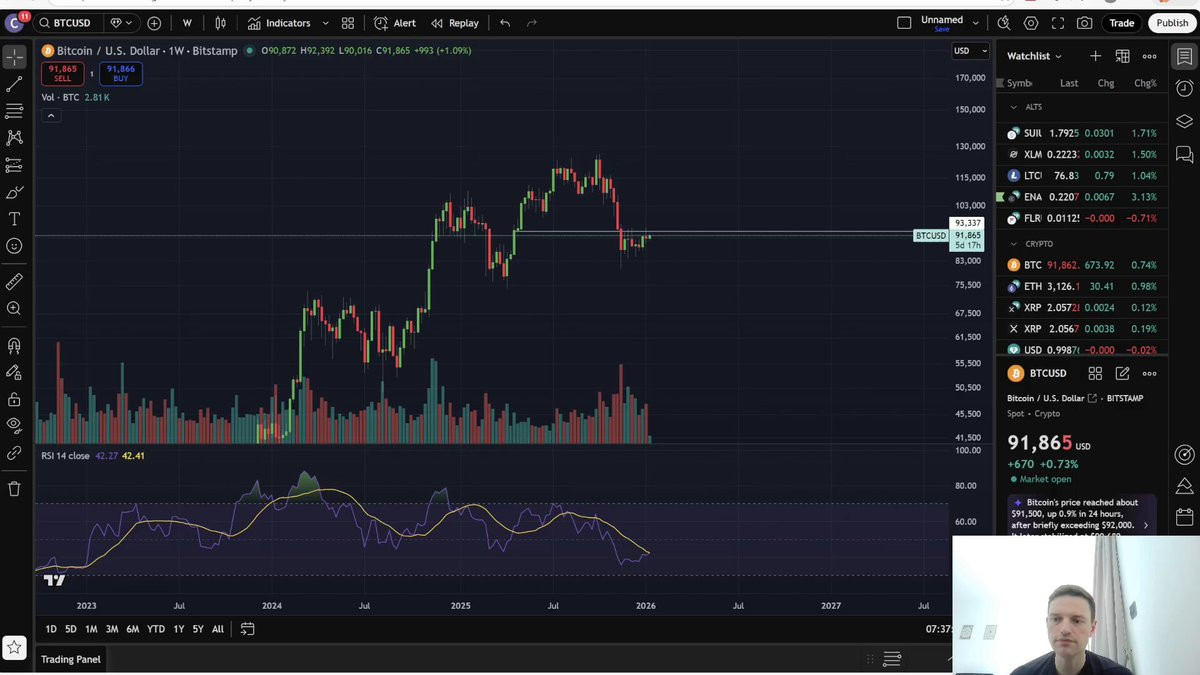Viewport: 1200px width, 675px height.
Task: Select the All time range
Action: 218,629
